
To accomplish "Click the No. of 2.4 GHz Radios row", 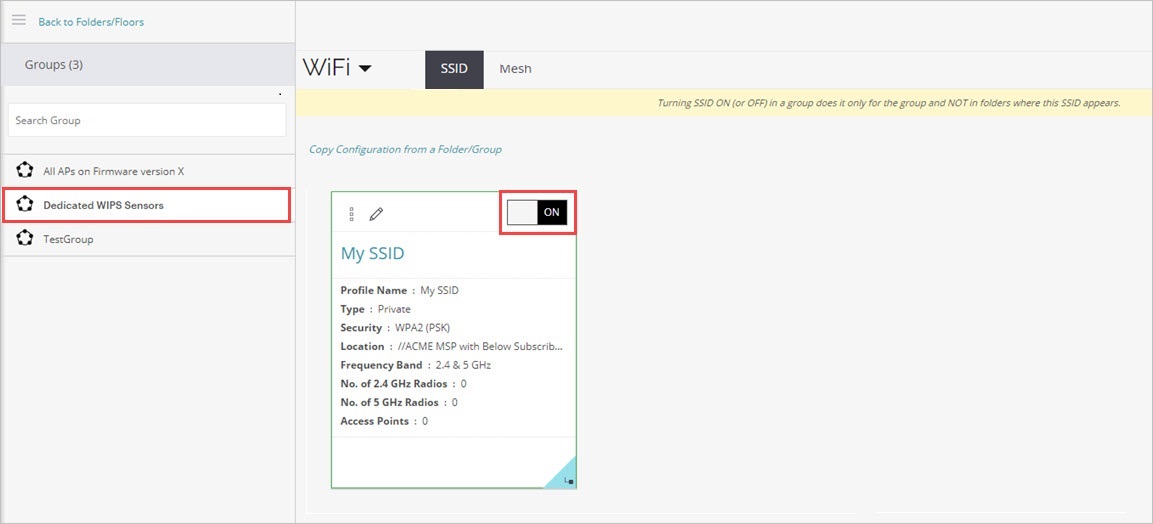I will point(404,384).
